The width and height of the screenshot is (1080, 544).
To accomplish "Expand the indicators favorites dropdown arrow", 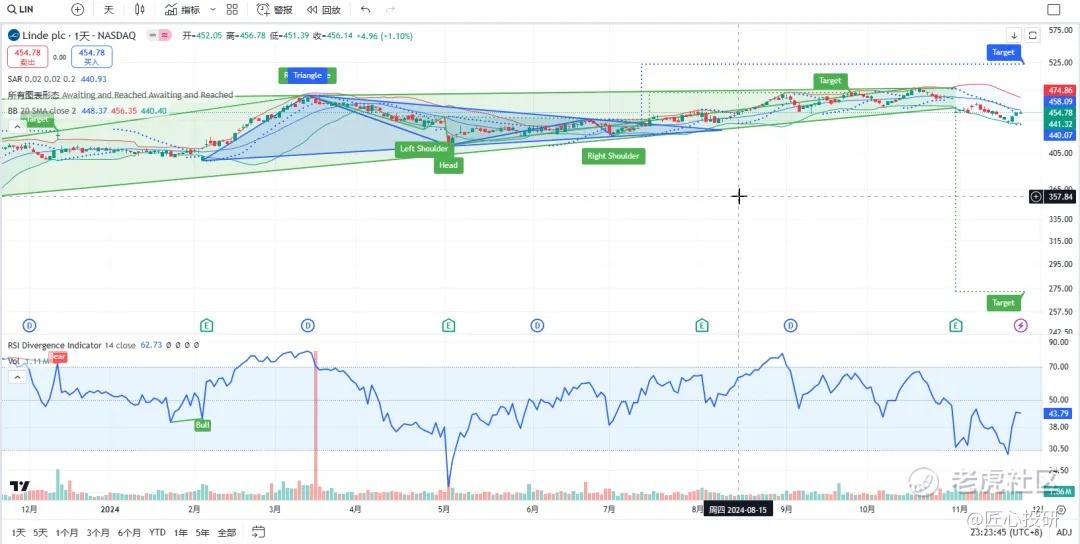I will [x=212, y=10].
